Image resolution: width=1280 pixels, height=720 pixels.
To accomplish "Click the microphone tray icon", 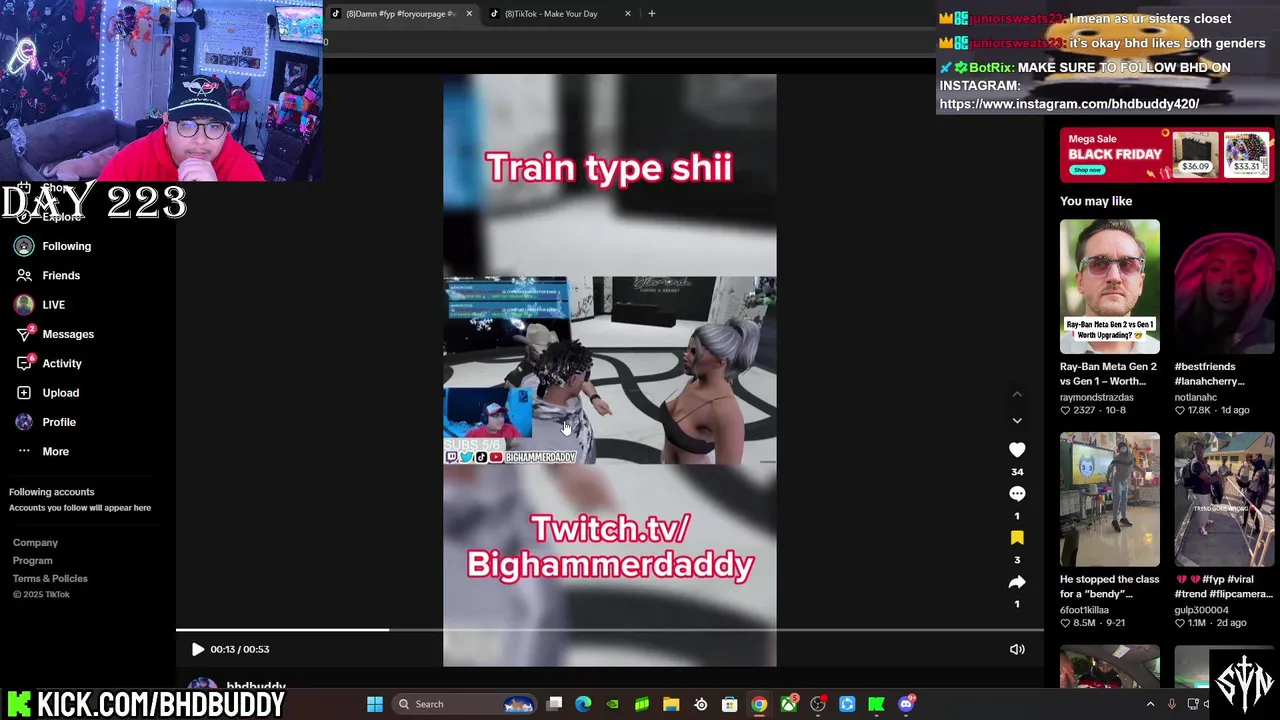I will point(1171,704).
